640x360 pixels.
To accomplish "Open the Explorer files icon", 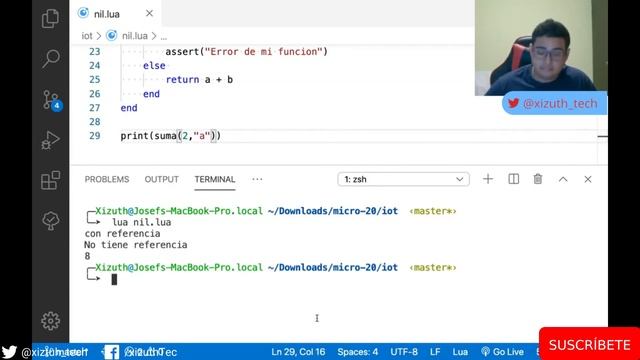I will pyautogui.click(x=51, y=19).
